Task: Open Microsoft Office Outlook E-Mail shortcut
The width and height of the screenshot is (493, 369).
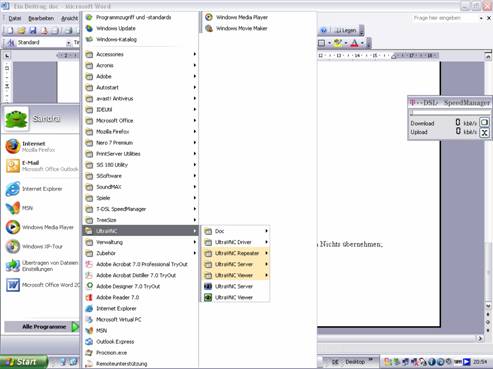Action: coord(41,166)
